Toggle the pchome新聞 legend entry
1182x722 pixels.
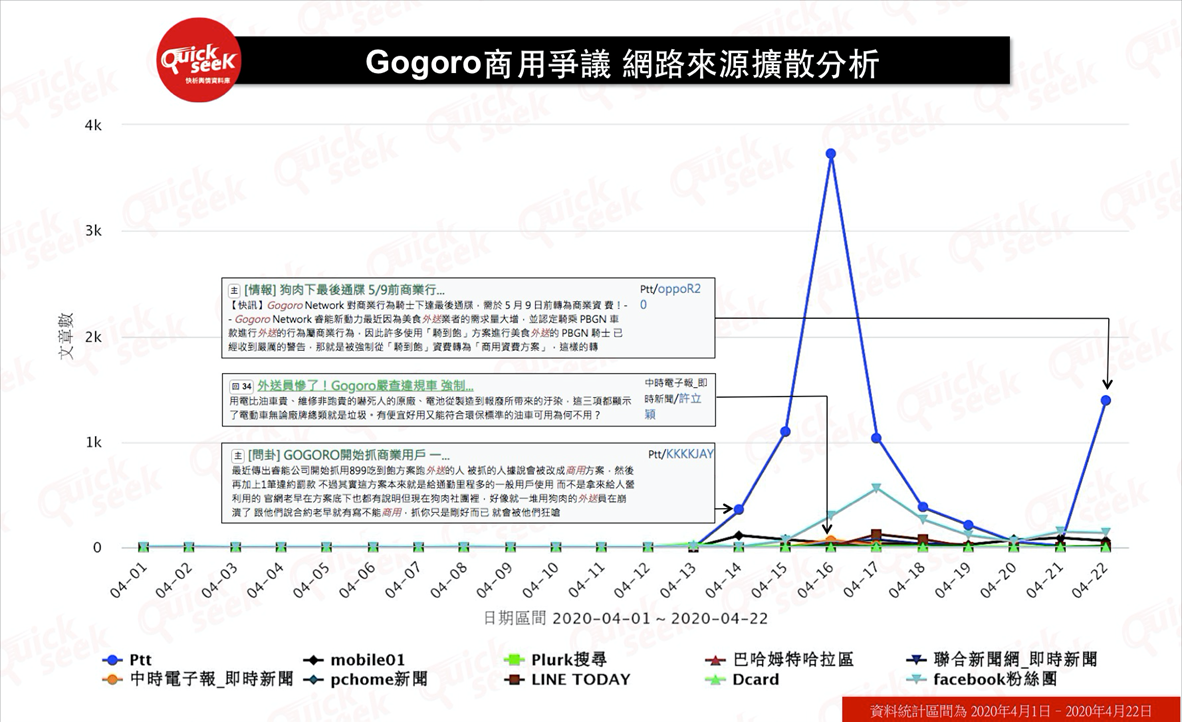point(366,679)
